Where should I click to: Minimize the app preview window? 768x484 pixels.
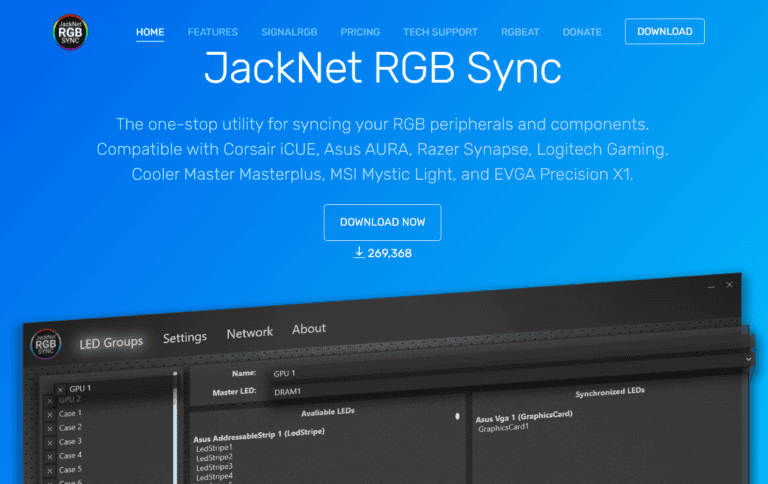pyautogui.click(x=711, y=287)
